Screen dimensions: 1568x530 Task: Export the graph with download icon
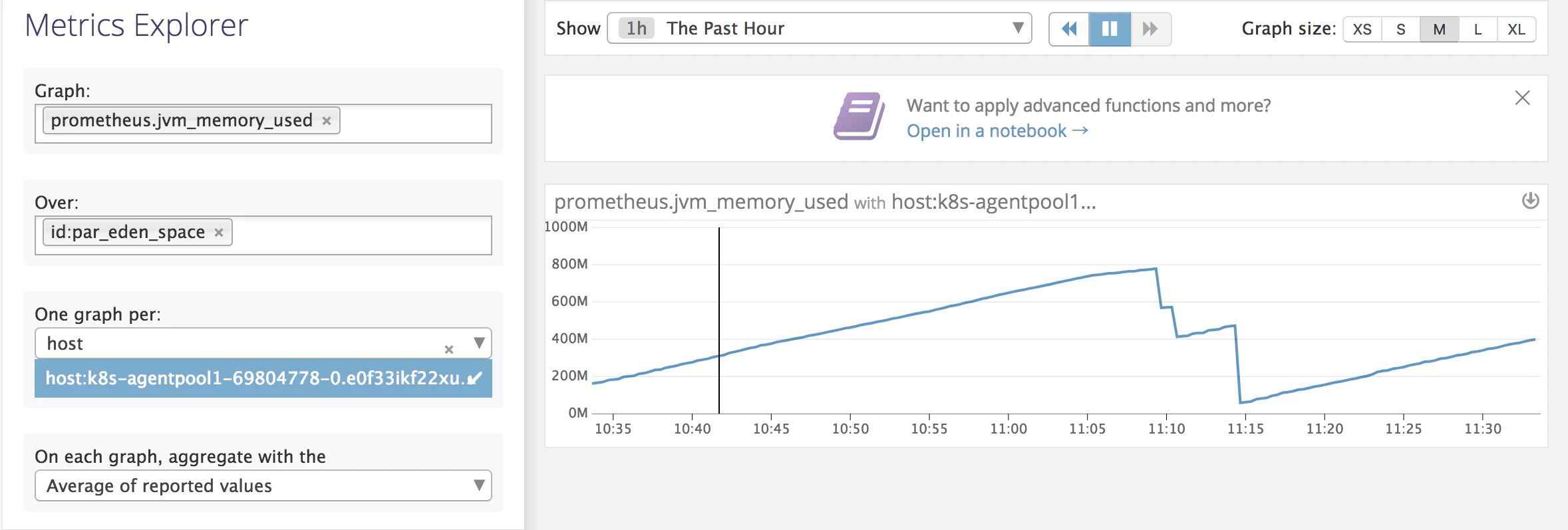1530,200
